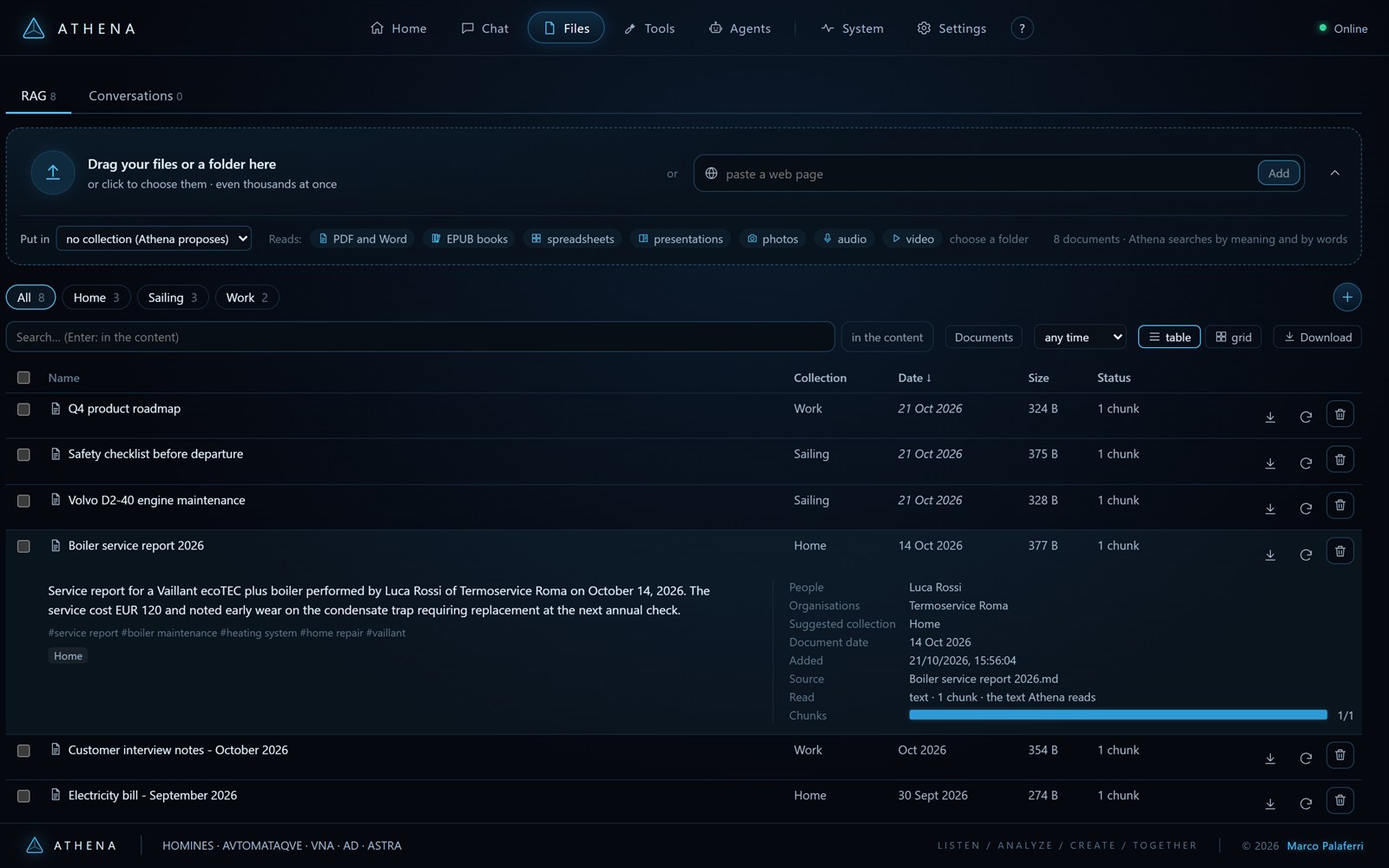Check the Electricity bill September 2026 checkbox
Screen dimensions: 1389x868
coord(23,795)
